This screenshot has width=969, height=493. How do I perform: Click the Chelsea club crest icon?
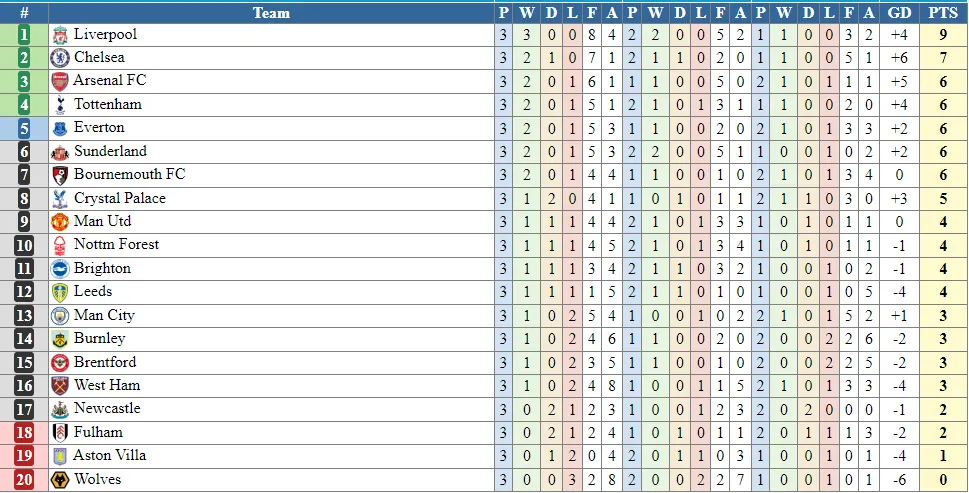pyautogui.click(x=60, y=58)
